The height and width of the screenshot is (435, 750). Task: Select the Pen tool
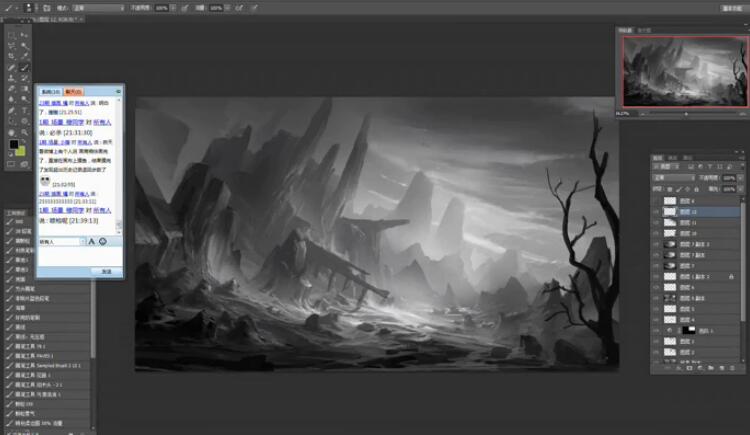[11, 111]
